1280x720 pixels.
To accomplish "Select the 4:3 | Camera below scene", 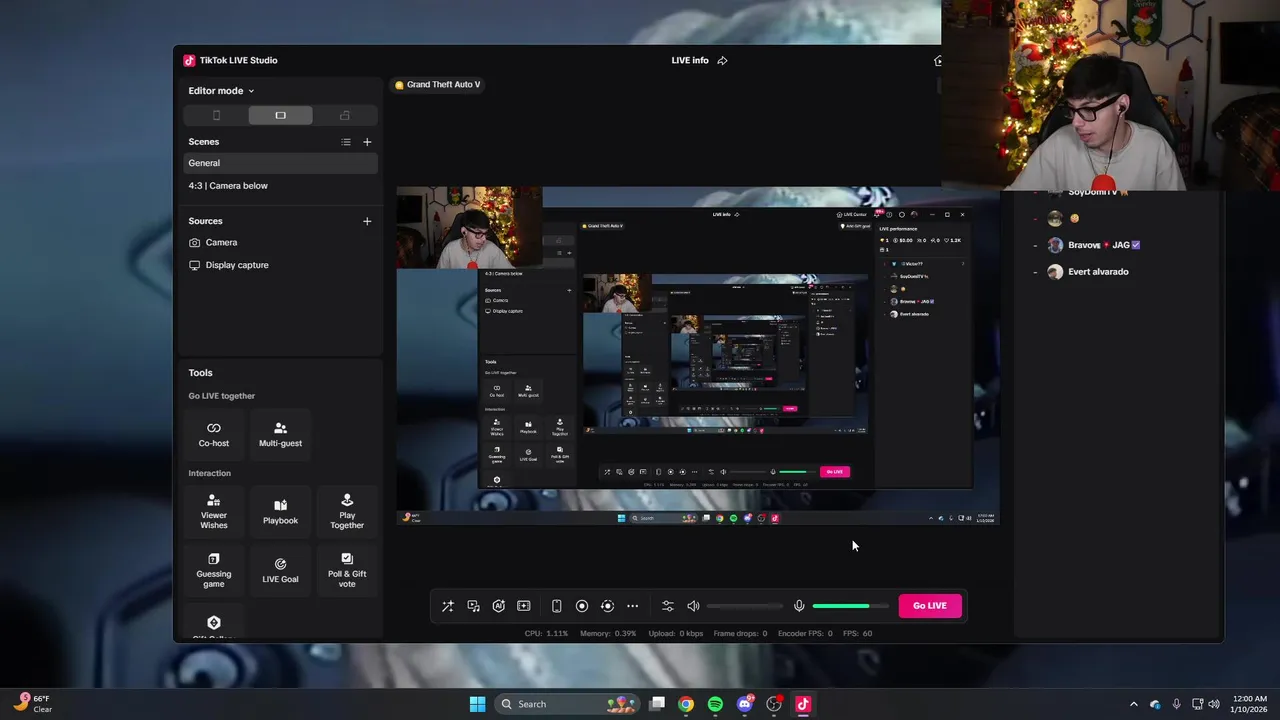I will point(280,186).
